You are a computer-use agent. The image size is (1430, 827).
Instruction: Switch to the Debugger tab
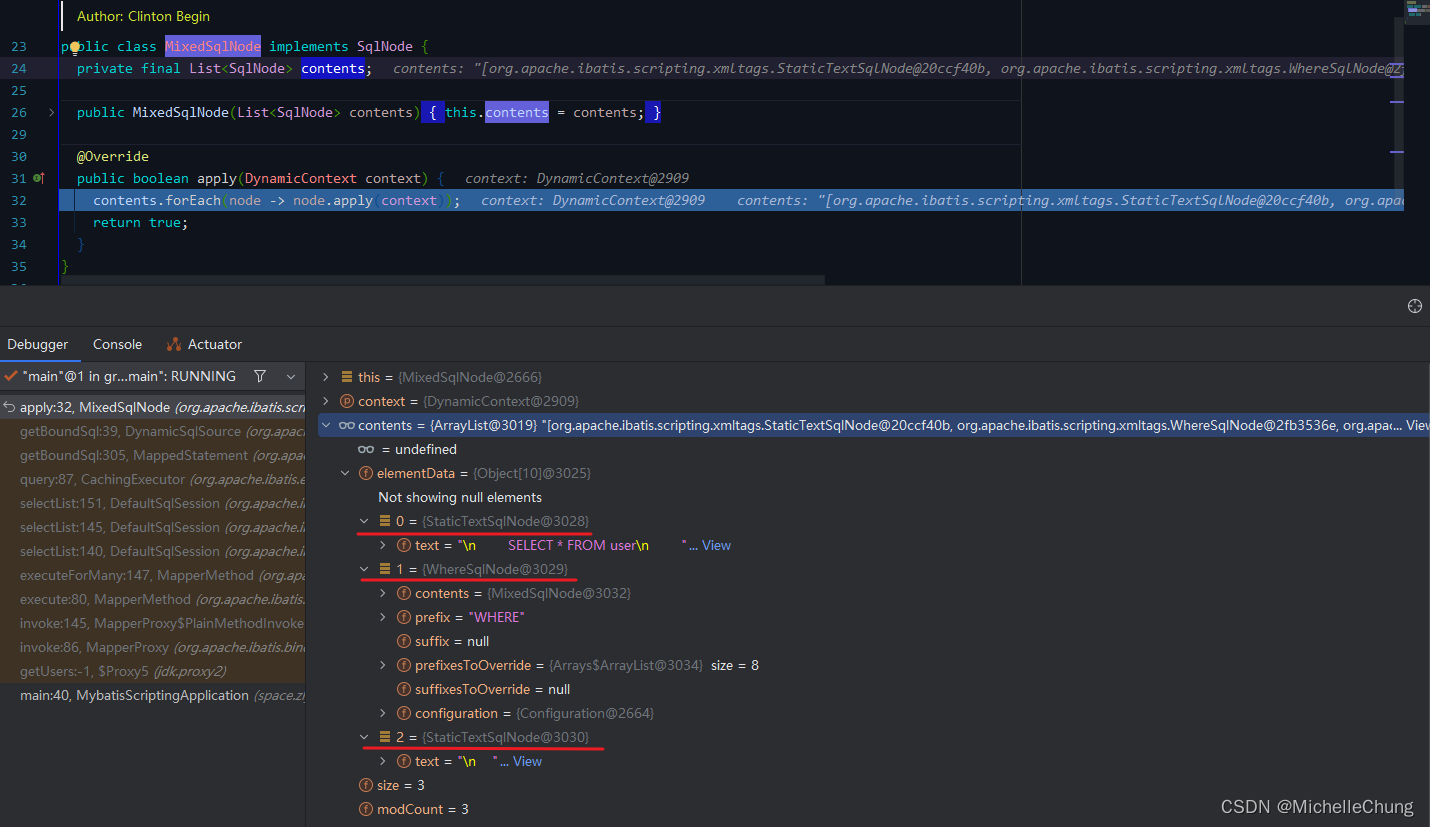click(x=38, y=344)
